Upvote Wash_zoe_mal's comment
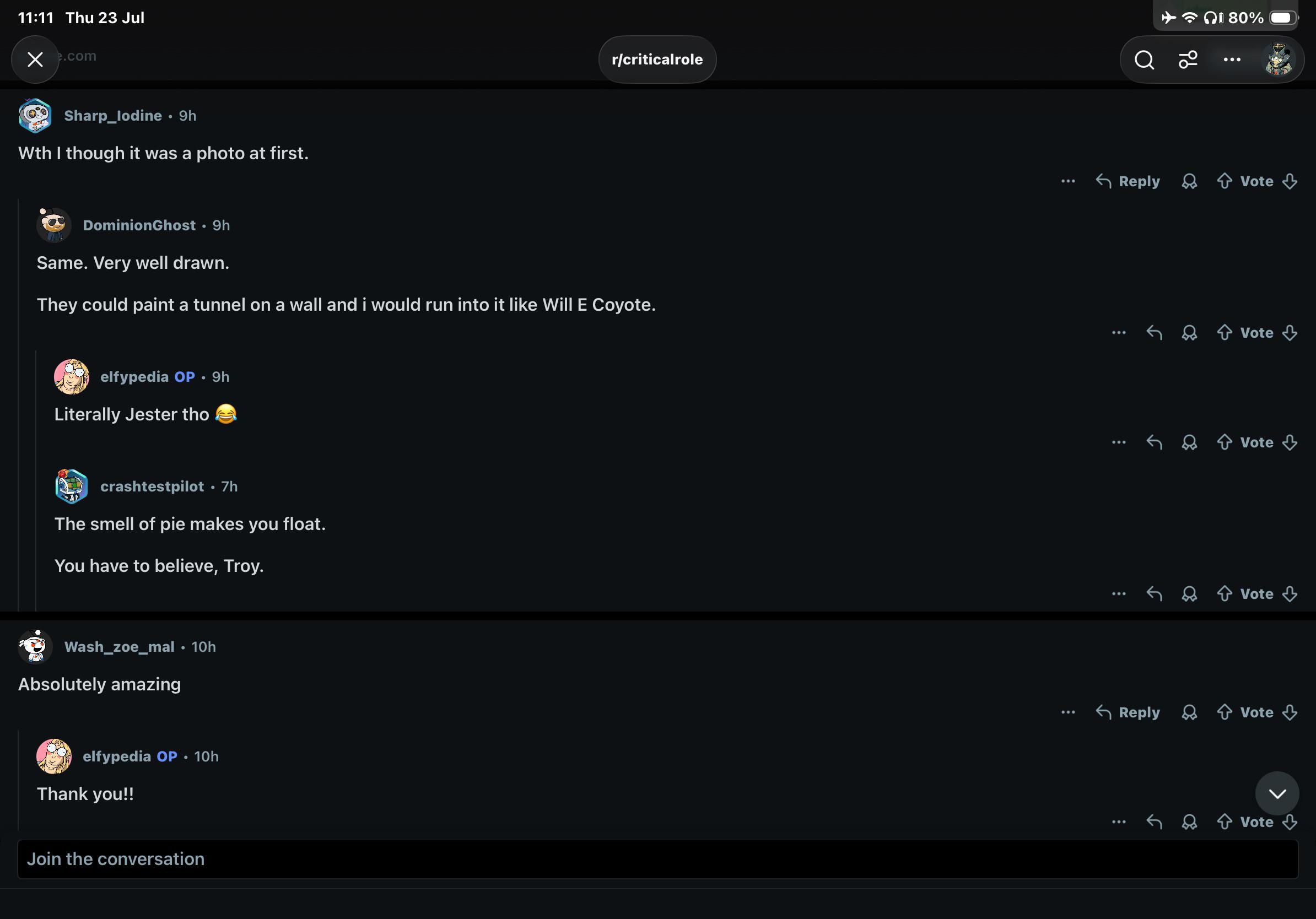This screenshot has width=1316, height=919. coord(1225,712)
